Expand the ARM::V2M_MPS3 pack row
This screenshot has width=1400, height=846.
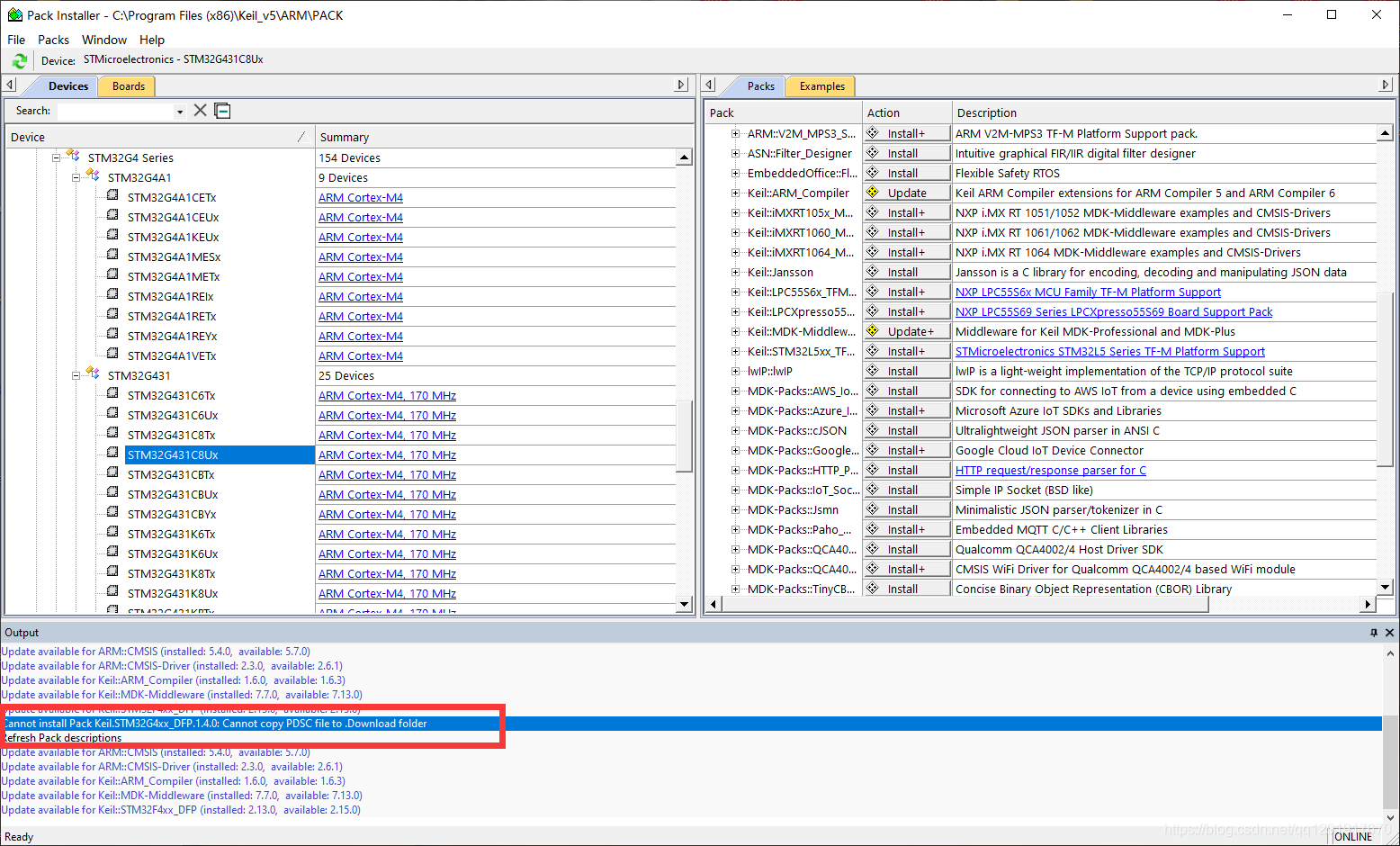point(735,133)
